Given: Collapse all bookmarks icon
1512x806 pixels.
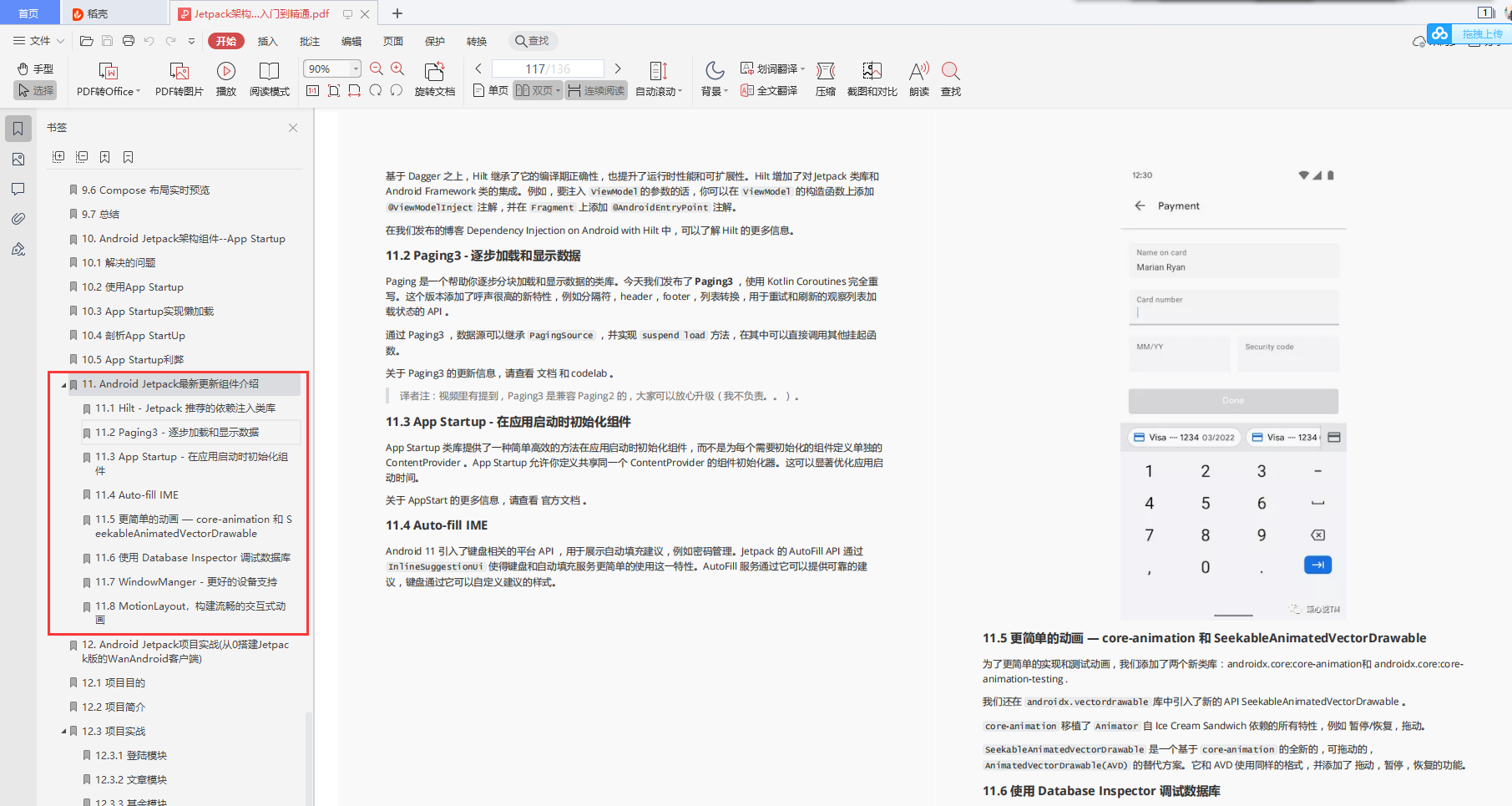Looking at the screenshot, I should (x=82, y=157).
